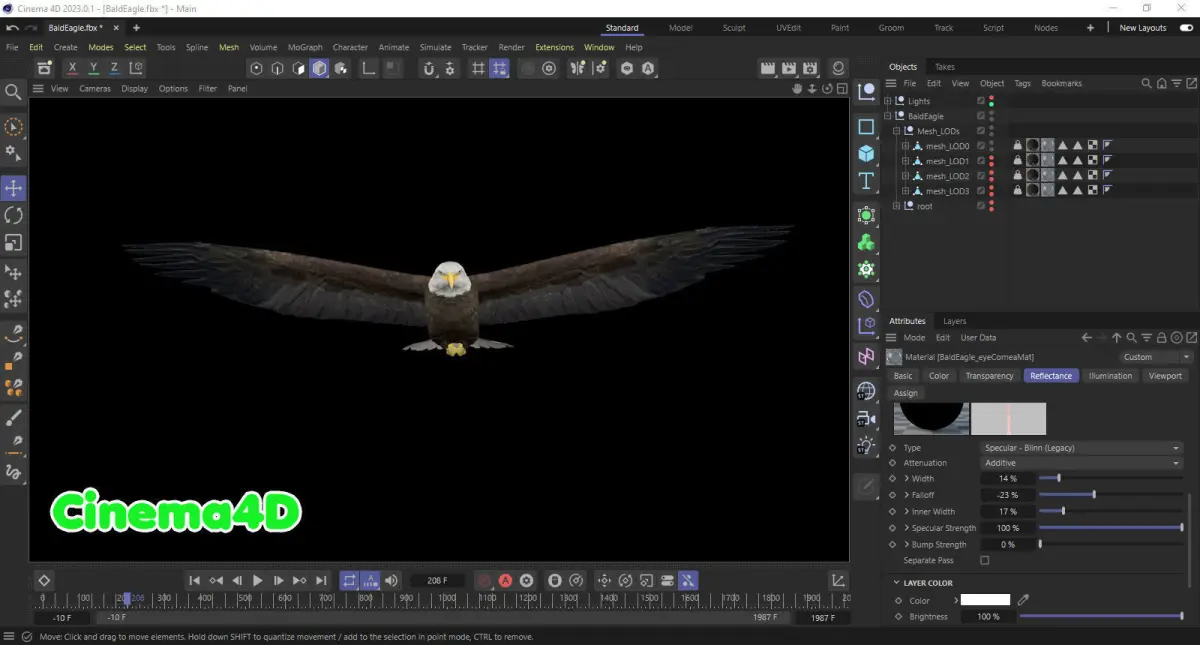Open Edit Render Settings clapboard gear
Screen dimensions: 1200x645
point(811,68)
